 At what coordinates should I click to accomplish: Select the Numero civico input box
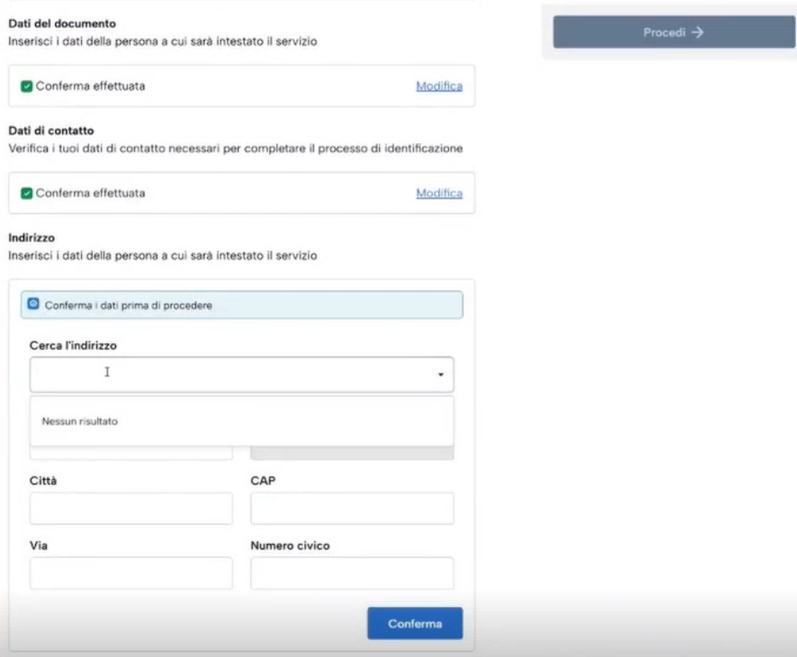coord(351,573)
